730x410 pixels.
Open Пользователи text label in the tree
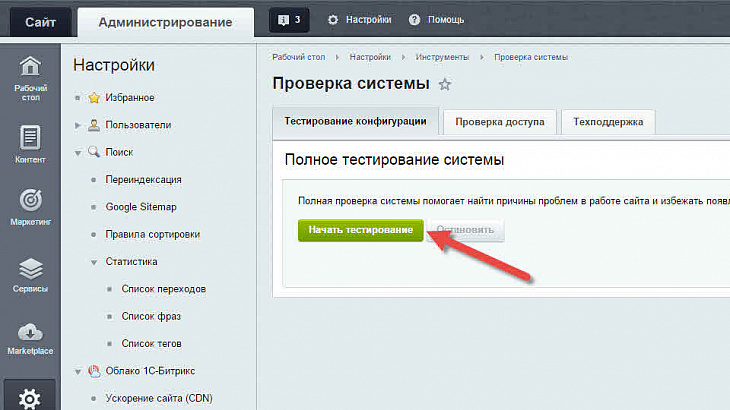point(138,125)
